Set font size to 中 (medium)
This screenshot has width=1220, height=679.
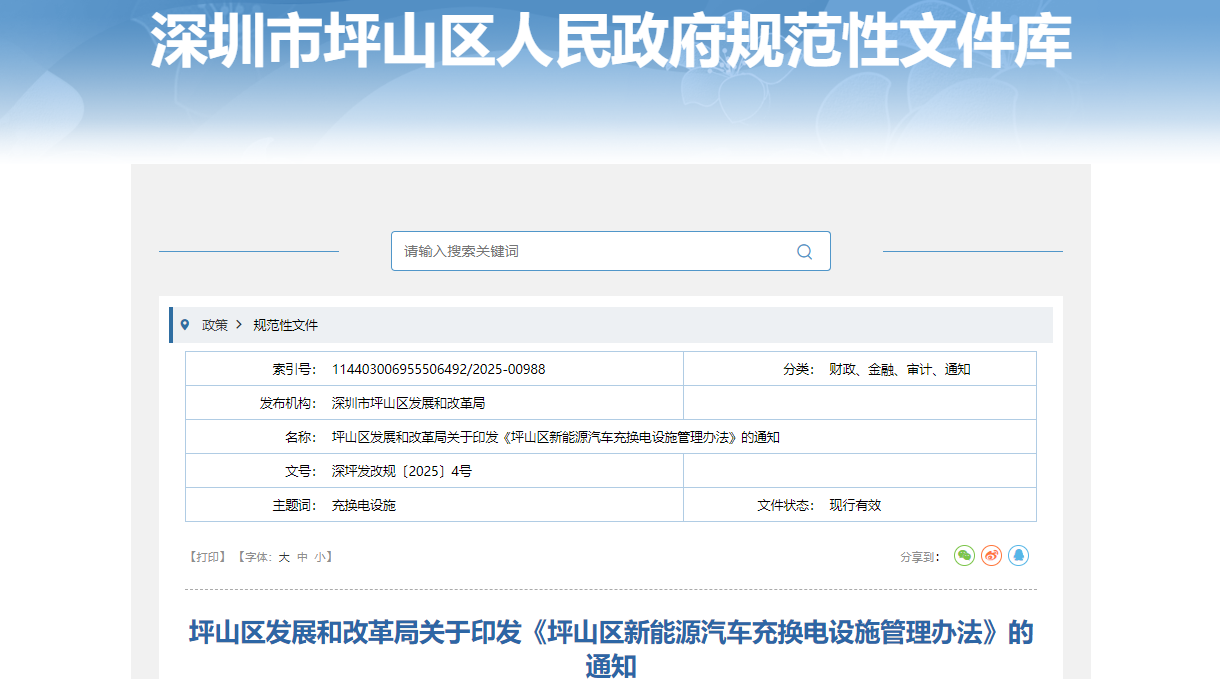coord(302,557)
